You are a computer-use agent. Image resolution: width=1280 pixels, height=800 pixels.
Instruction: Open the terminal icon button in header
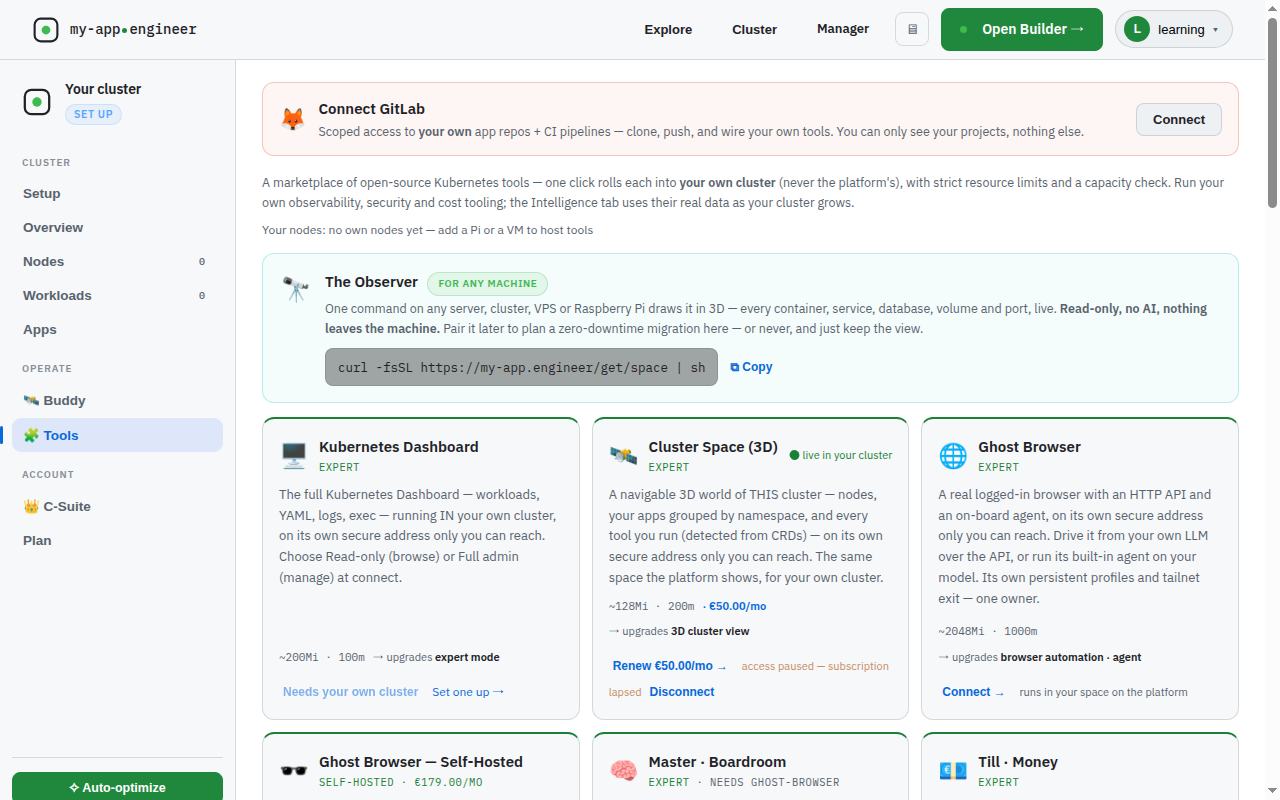click(x=912, y=29)
